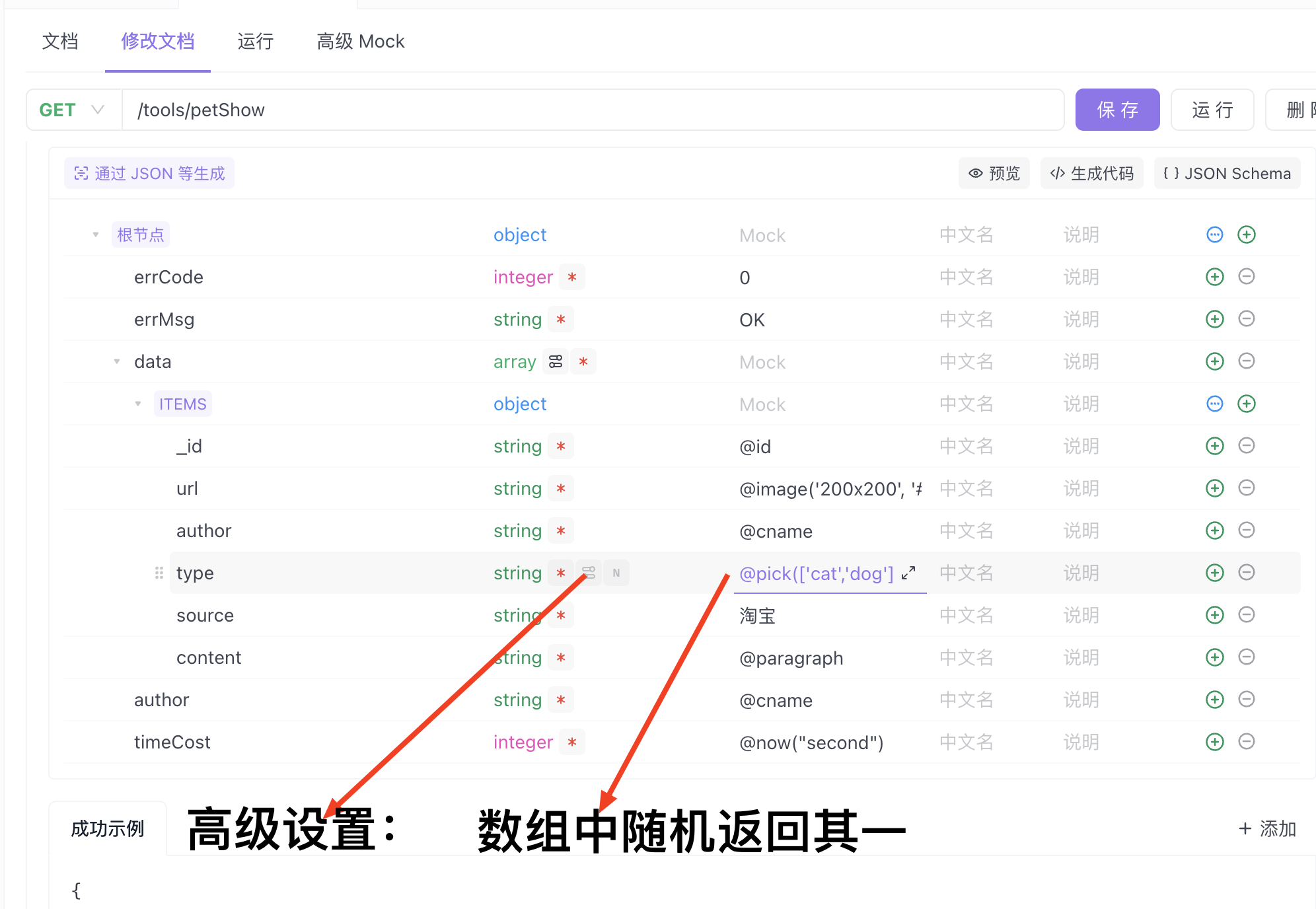The height and width of the screenshot is (909, 1316).
Task: Toggle required asterisk for errMsg
Action: [x=561, y=319]
